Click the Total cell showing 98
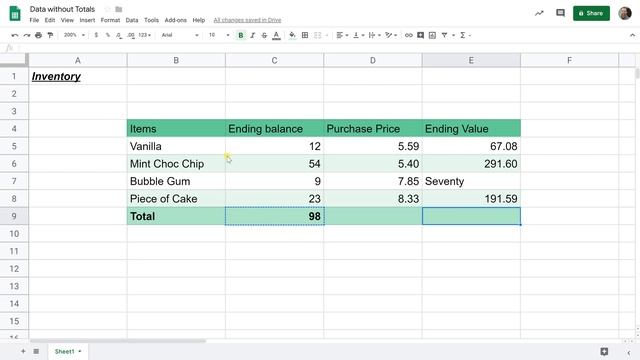640x360 pixels. click(x=274, y=216)
